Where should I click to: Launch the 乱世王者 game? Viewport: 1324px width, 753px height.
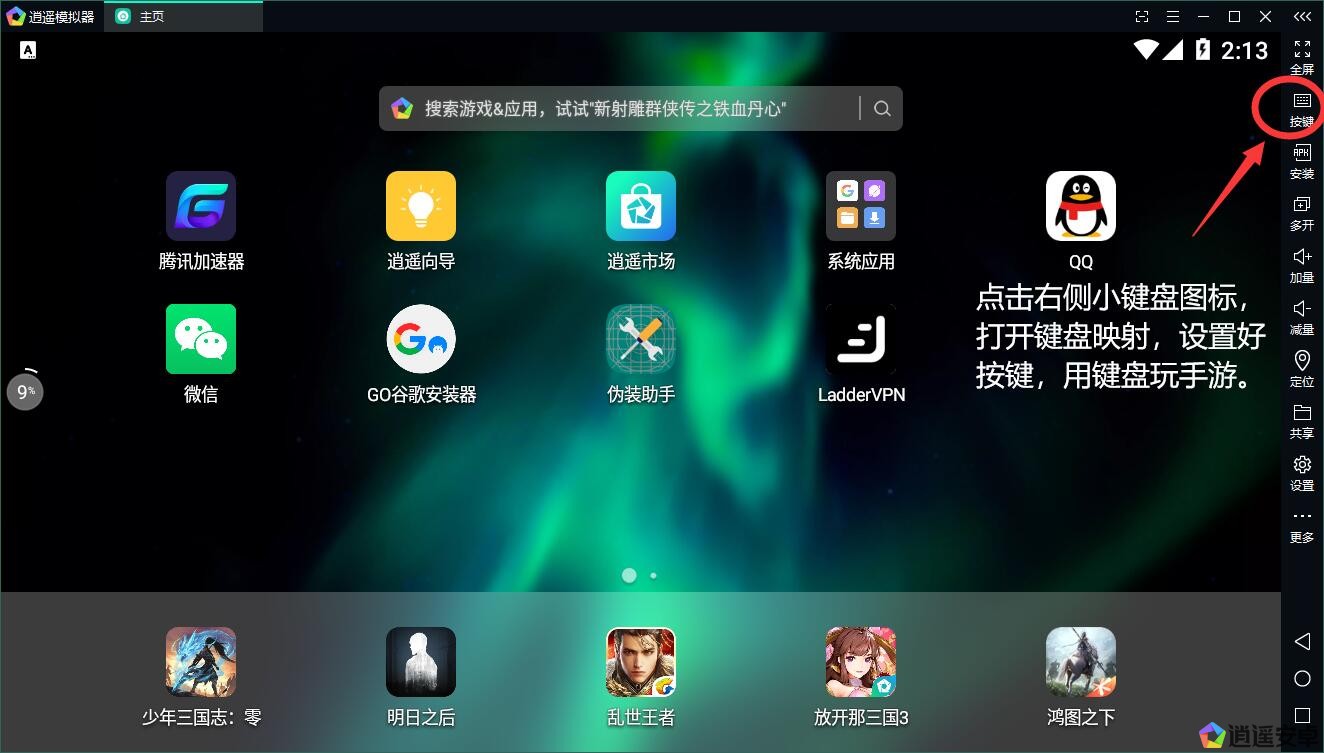[x=641, y=662]
